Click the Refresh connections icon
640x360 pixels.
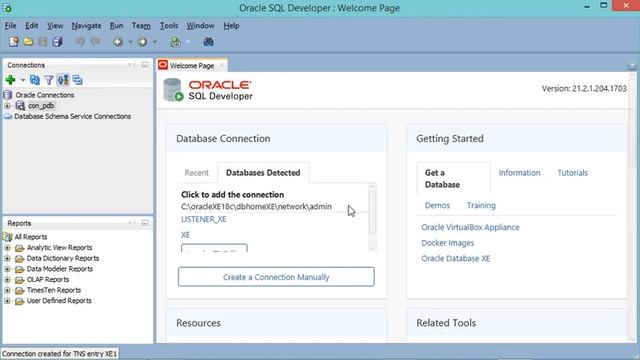click(x=35, y=80)
